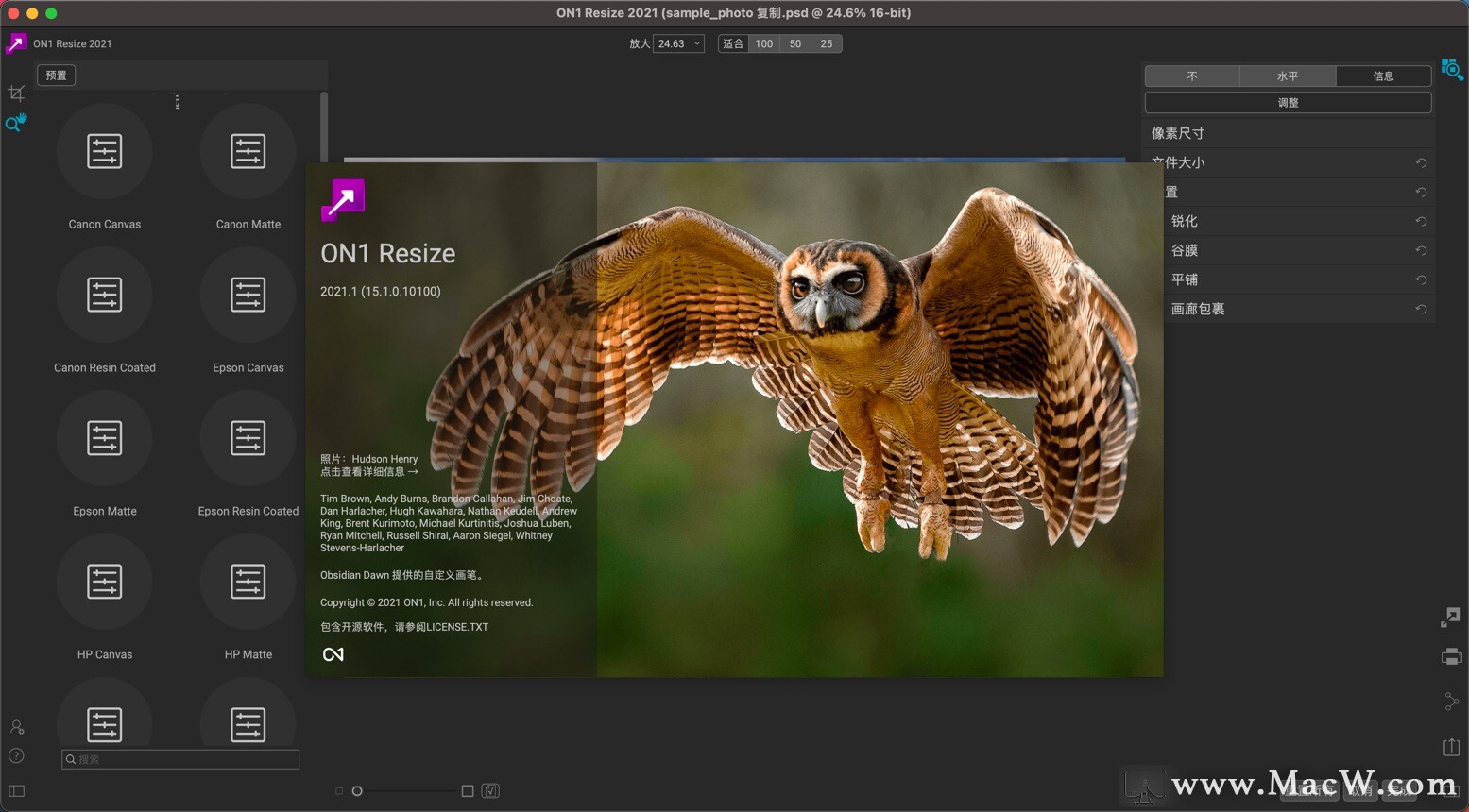The height and width of the screenshot is (812, 1469).
Task: Switch to the 不 tab
Action: (x=1192, y=76)
